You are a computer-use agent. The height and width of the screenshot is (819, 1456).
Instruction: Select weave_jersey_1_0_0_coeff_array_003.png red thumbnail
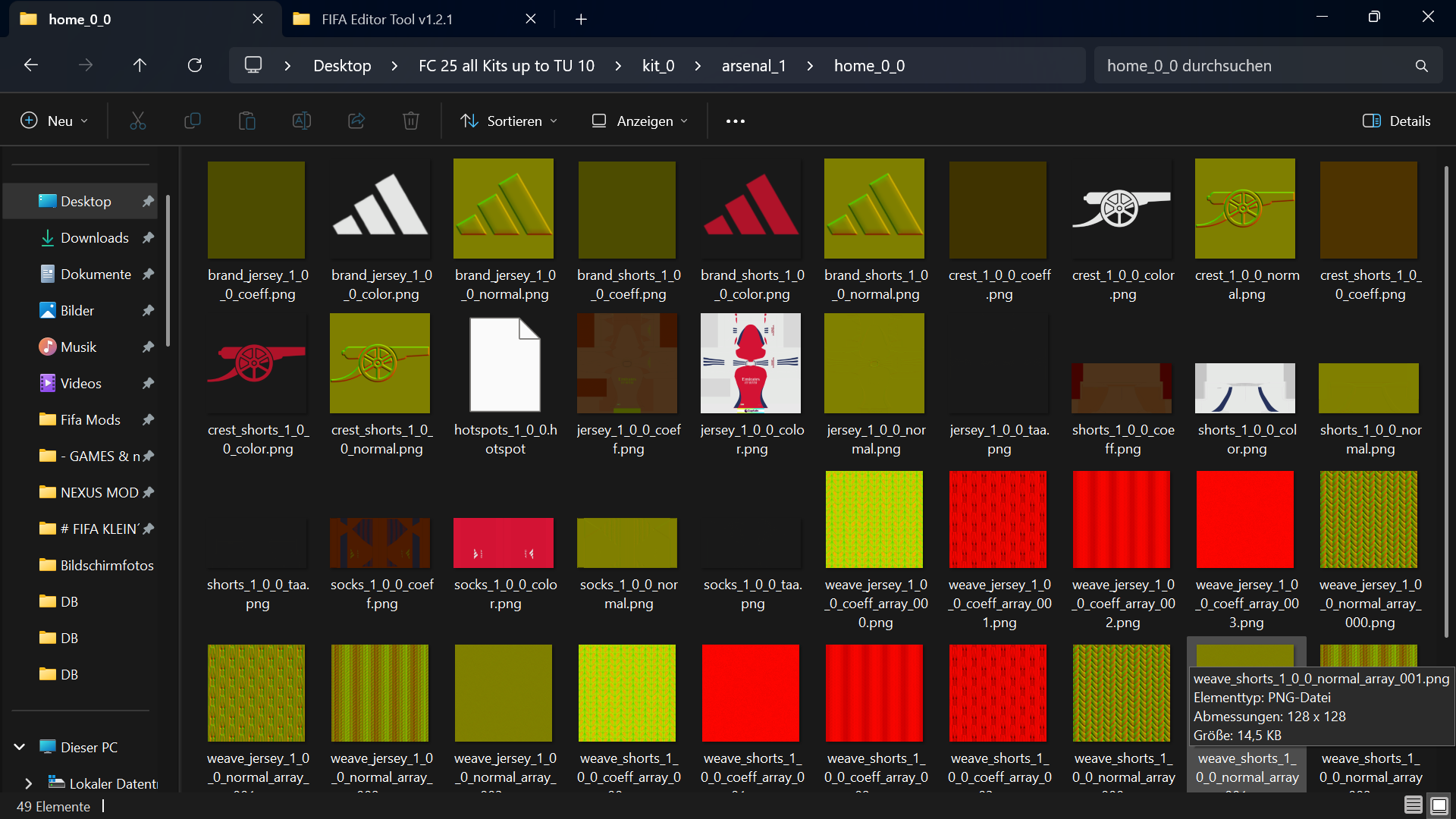(x=1245, y=519)
